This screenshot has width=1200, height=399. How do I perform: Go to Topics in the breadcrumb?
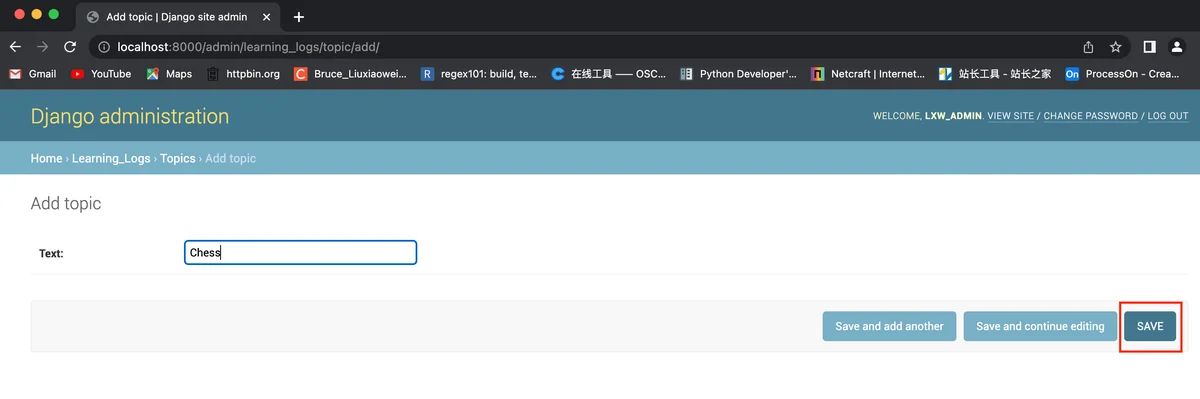pyautogui.click(x=178, y=158)
